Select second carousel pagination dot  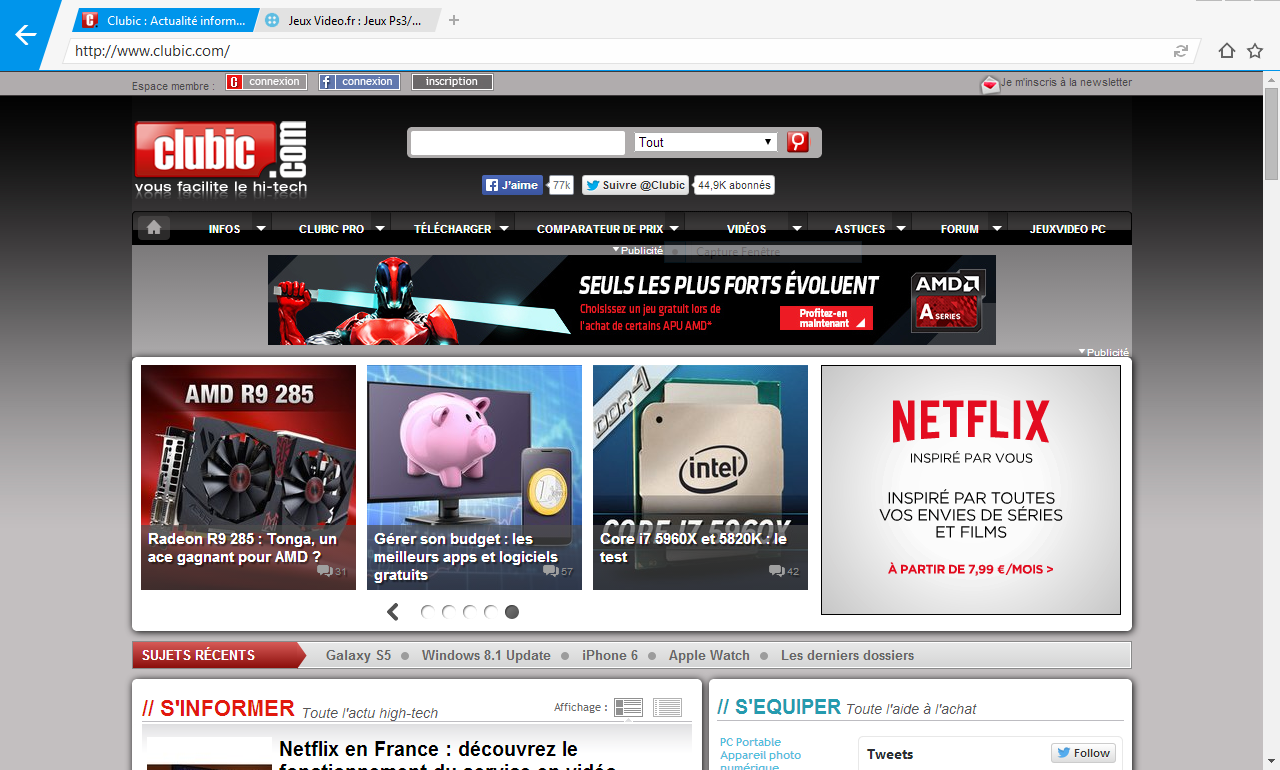pyautogui.click(x=448, y=612)
